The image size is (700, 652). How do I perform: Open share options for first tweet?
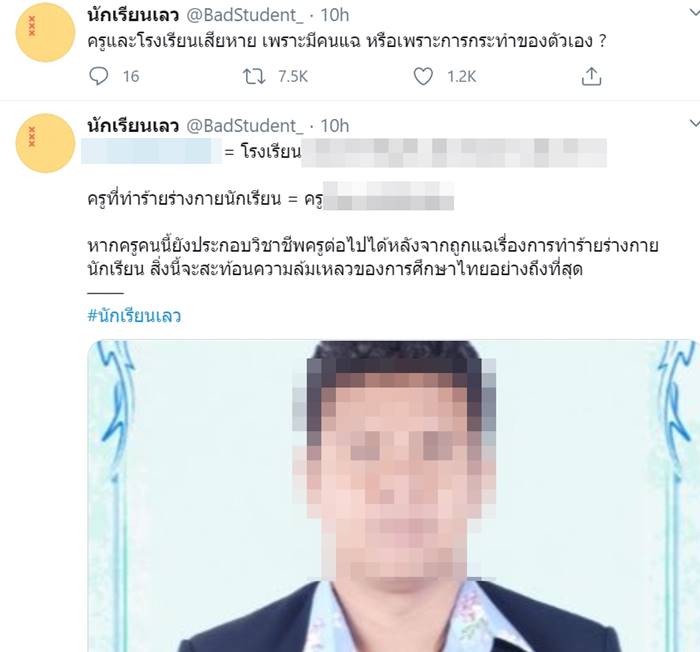[591, 76]
